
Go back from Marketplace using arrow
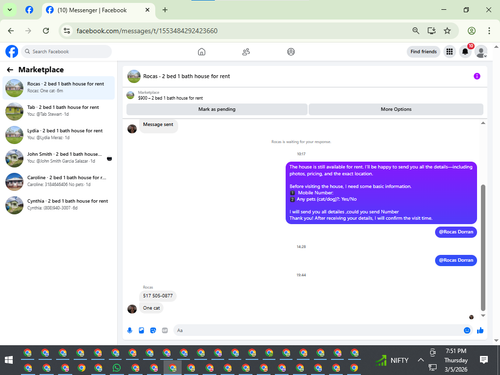(x=10, y=70)
